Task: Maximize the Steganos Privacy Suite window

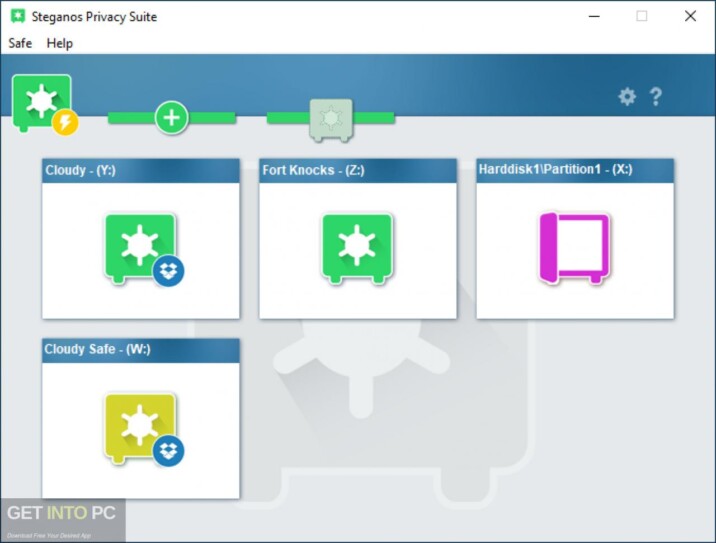Action: [642, 16]
